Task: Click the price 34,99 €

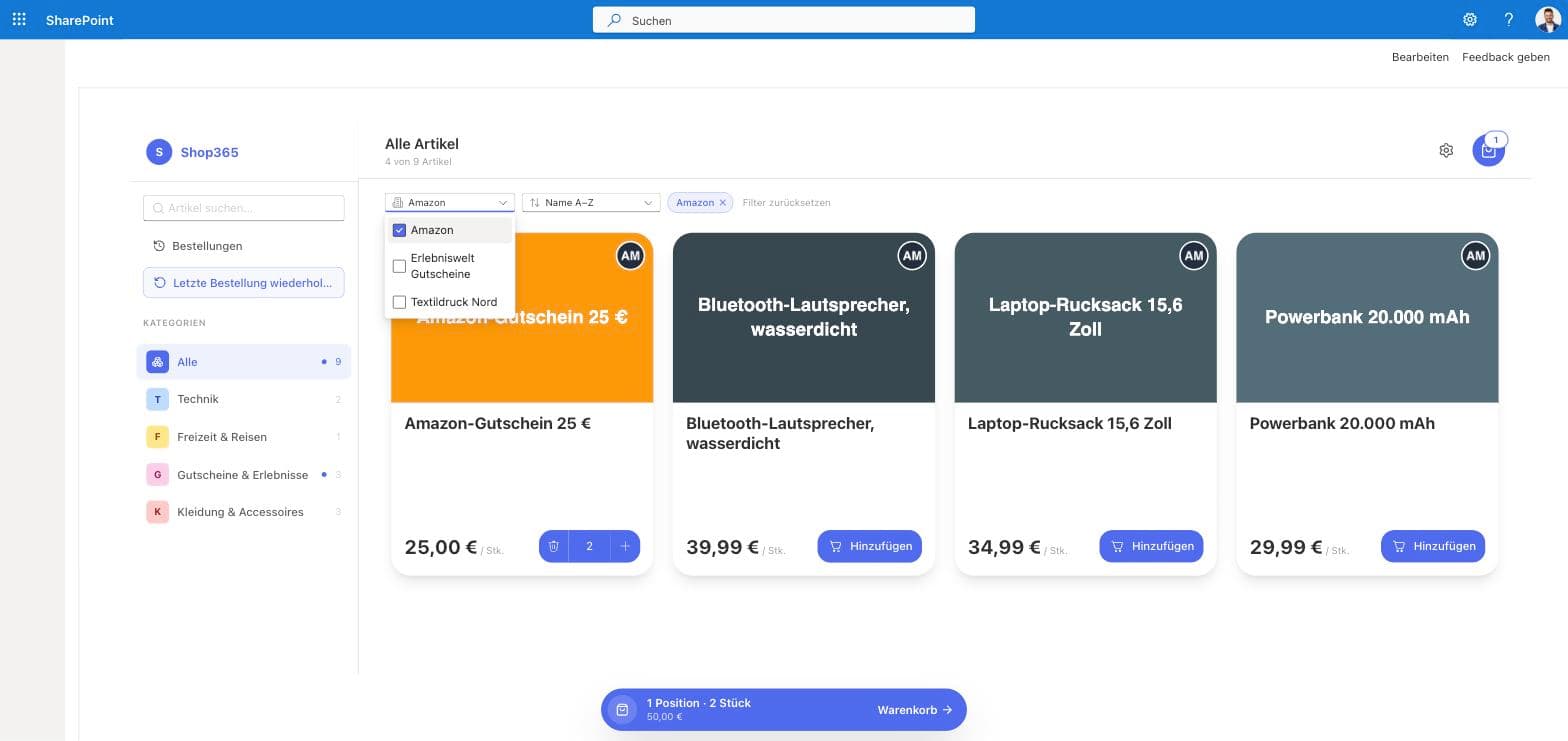Action: click(1004, 547)
